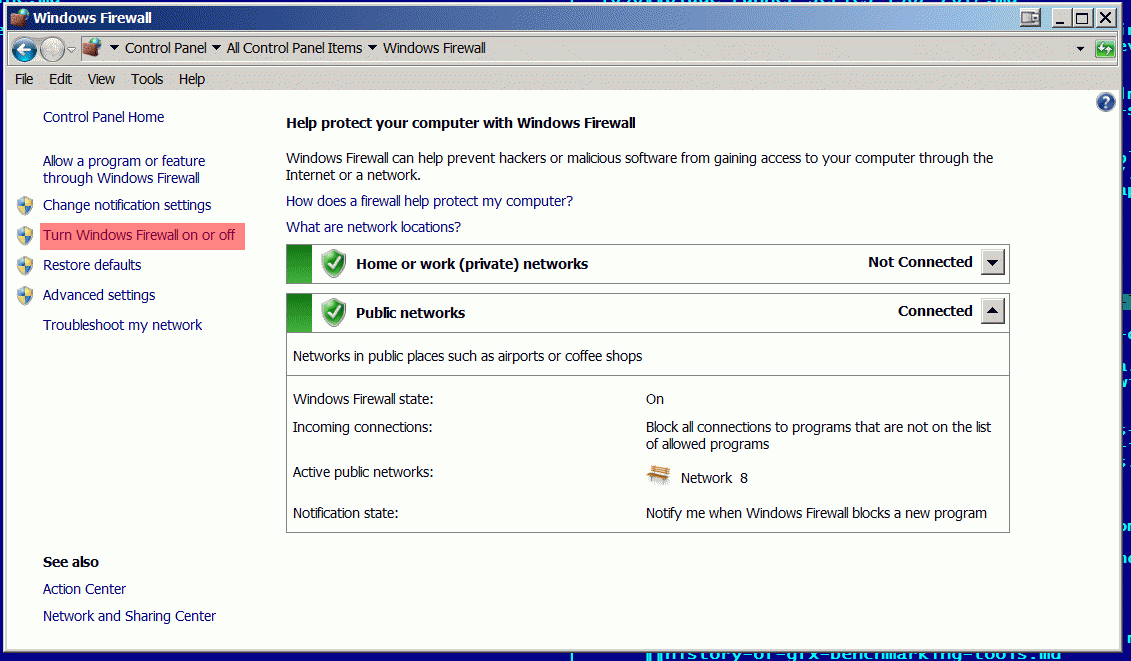This screenshot has width=1131, height=661.
Task: Go back using the Back arrow button
Action: pyautogui.click(x=24, y=49)
